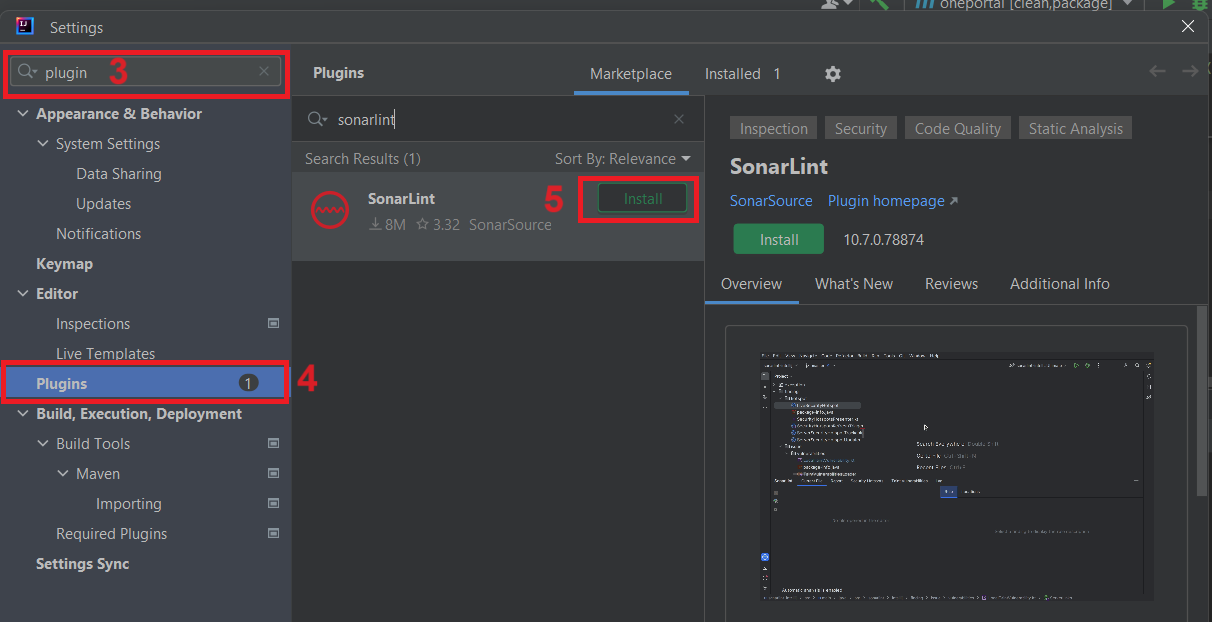This screenshot has width=1212, height=622.
Task: Click the magnifier icon beside 'sonarlint' search
Action: tap(317, 119)
